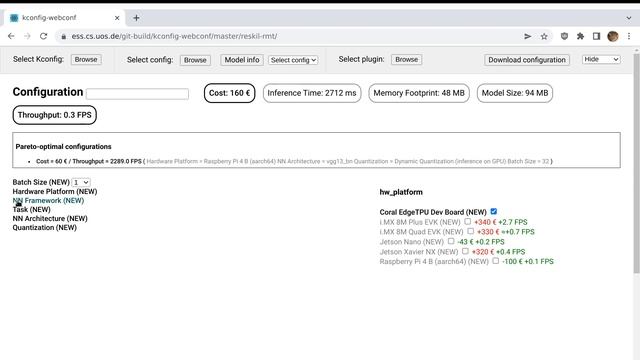Click the browser forward arrow
This screenshot has height=360, width=640.
(x=27, y=36)
